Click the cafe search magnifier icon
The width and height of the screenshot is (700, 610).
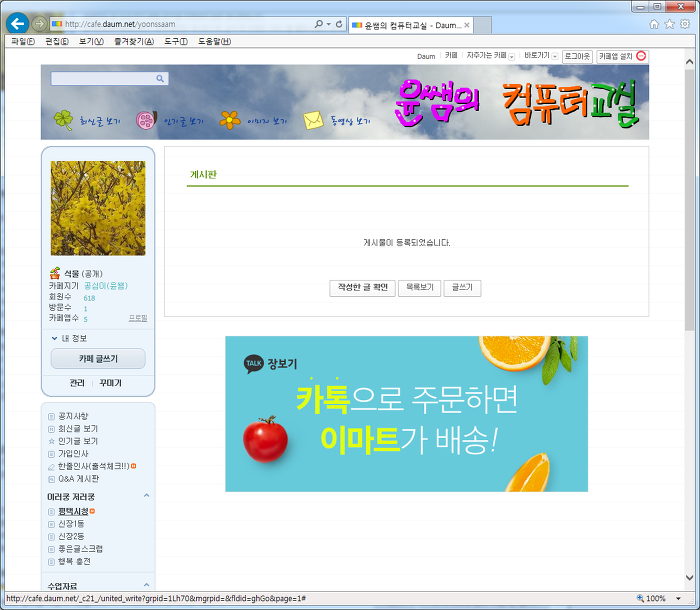[160, 79]
